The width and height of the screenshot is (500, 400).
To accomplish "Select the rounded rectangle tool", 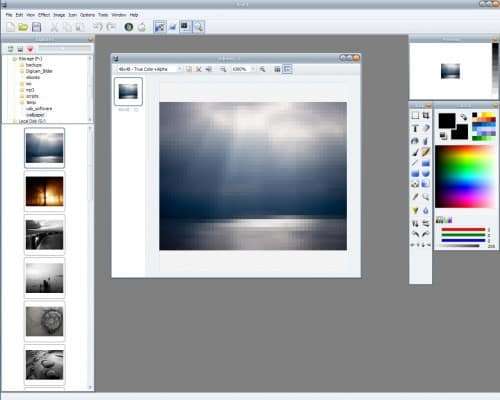I will [415, 173].
